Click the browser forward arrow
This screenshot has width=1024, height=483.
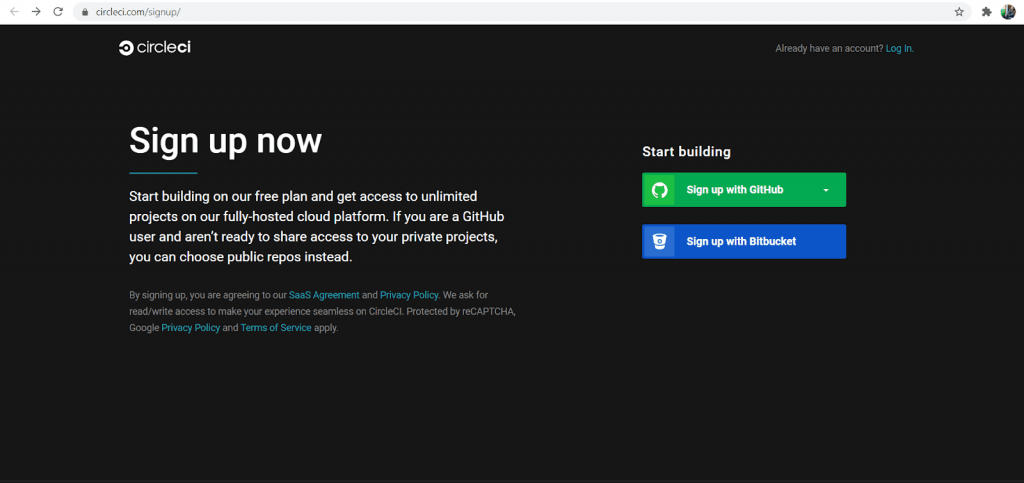click(36, 12)
